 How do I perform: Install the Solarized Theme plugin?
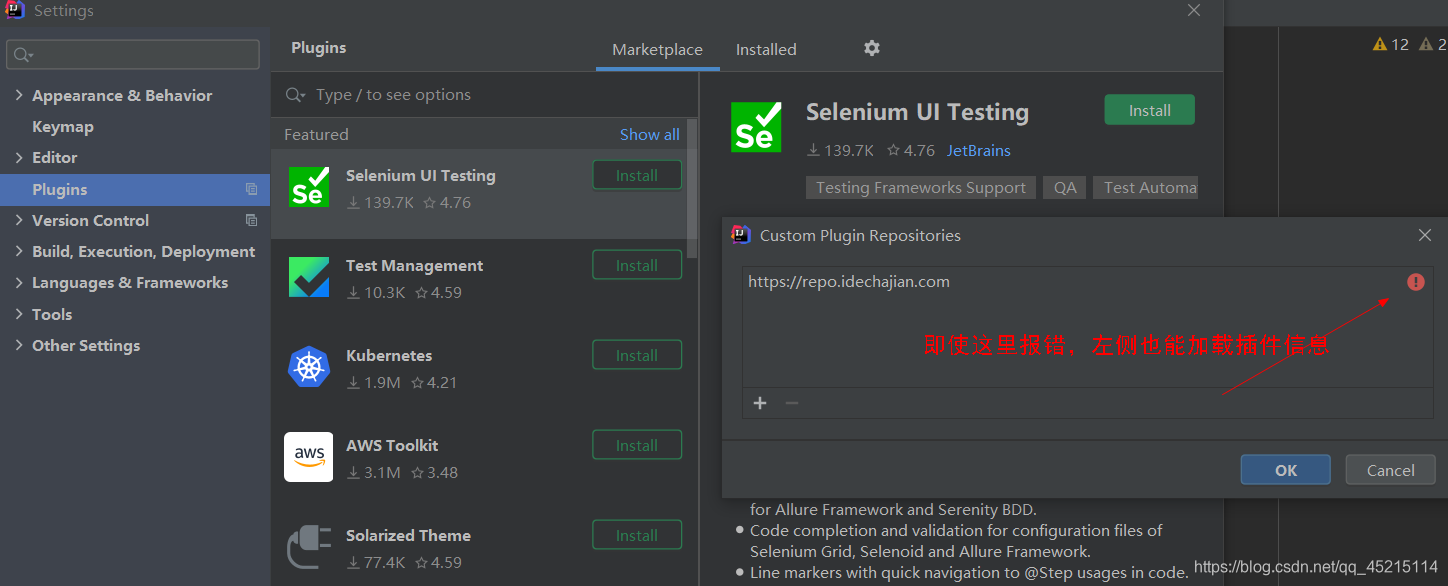[637, 535]
